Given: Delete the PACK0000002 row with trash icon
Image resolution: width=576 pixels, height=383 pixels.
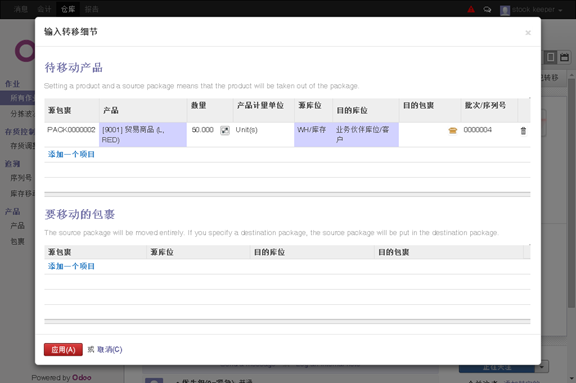Looking at the screenshot, I should 523,131.
